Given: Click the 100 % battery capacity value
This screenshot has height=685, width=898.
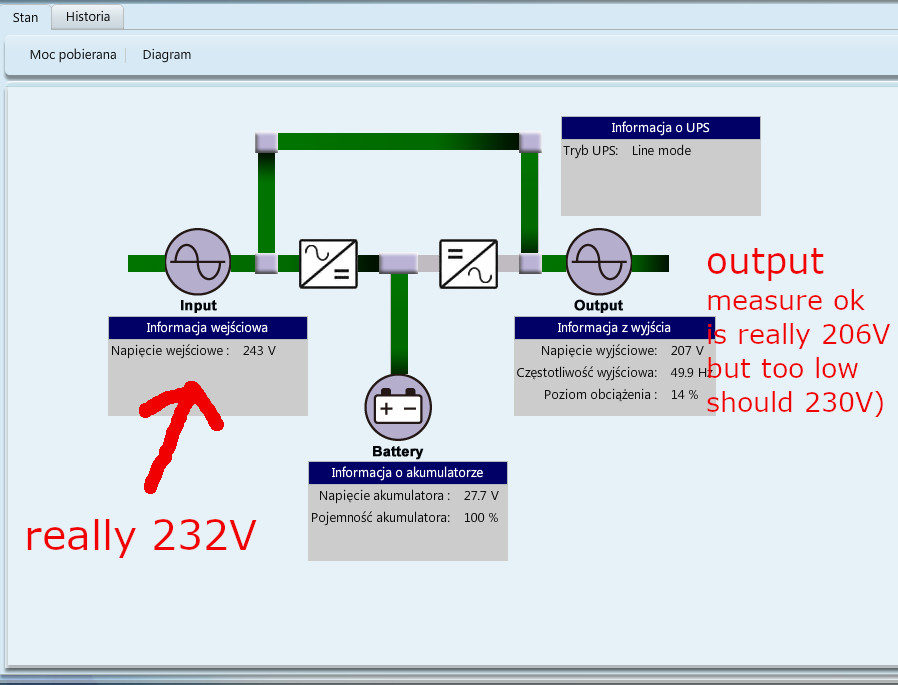Looking at the screenshot, I should 480,518.
